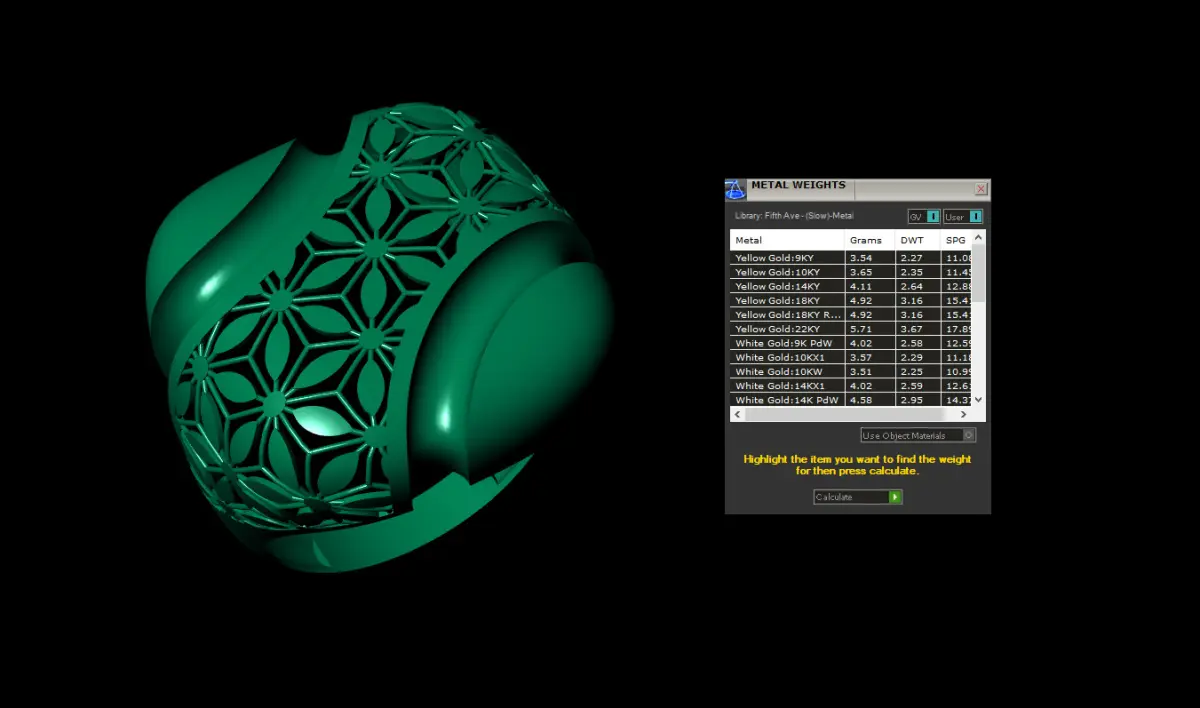Image resolution: width=1200 pixels, height=708 pixels.
Task: Click the horizontal scrollbar thumb
Action: 842,414
